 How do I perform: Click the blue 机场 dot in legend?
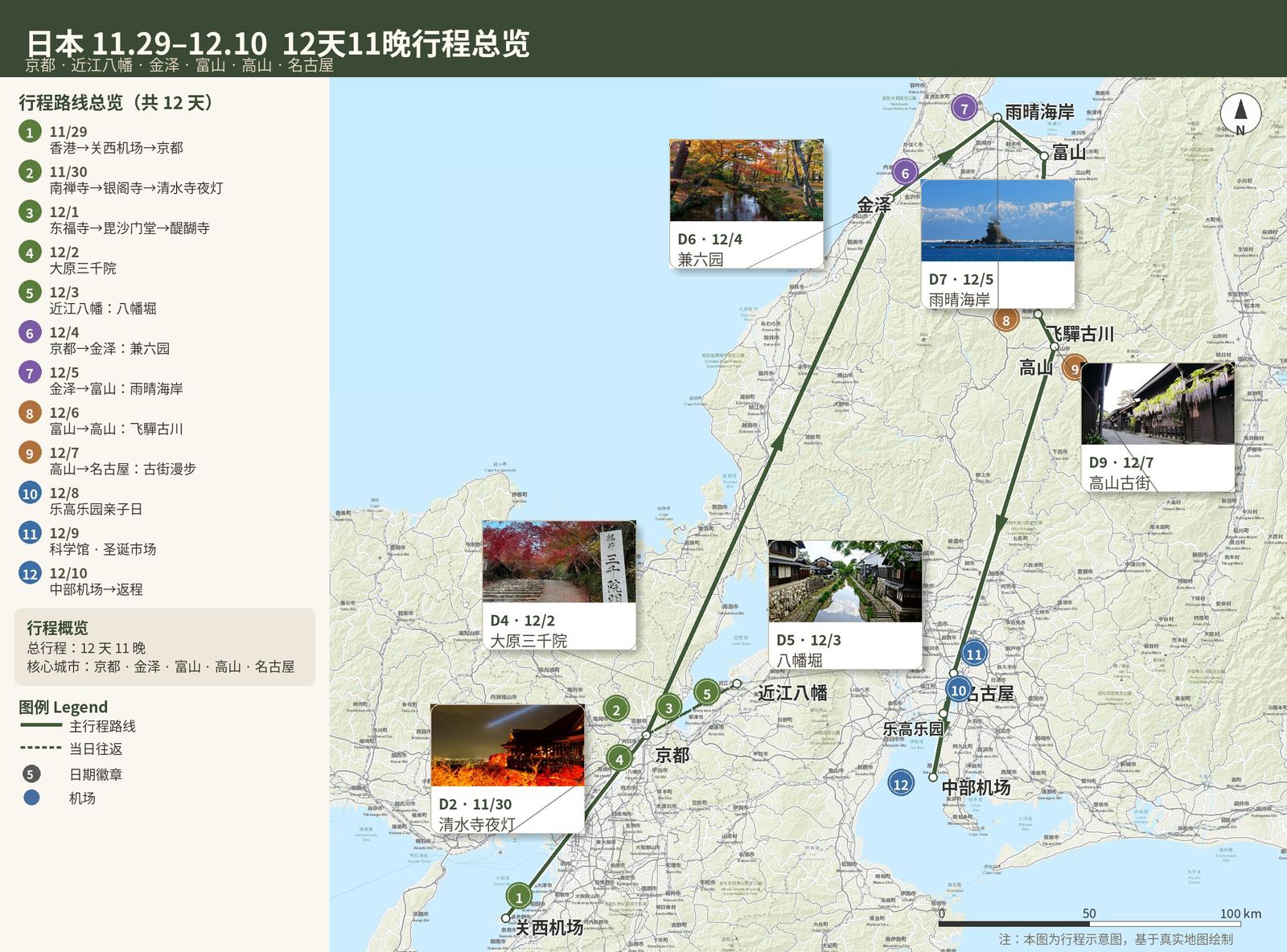(x=31, y=798)
